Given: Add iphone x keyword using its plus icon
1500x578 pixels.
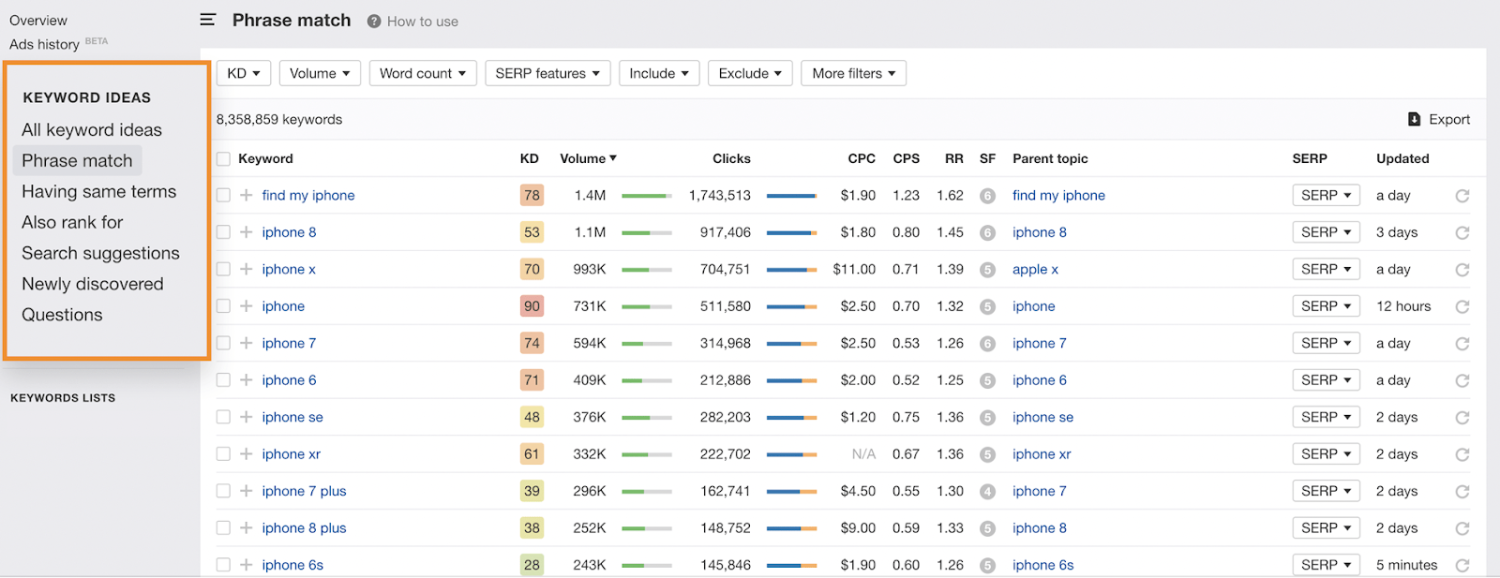Looking at the screenshot, I should click(x=246, y=270).
